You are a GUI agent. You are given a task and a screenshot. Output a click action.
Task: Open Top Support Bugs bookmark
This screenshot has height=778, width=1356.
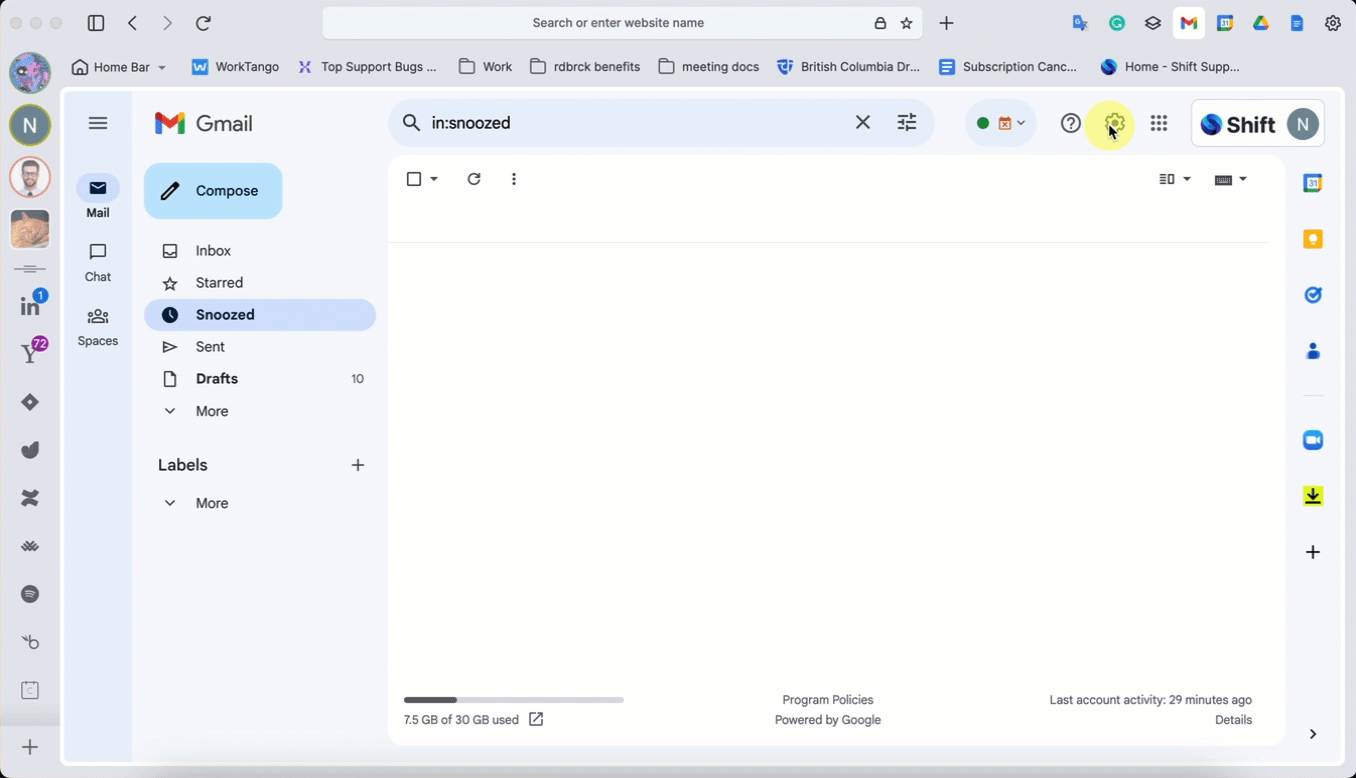pos(367,67)
